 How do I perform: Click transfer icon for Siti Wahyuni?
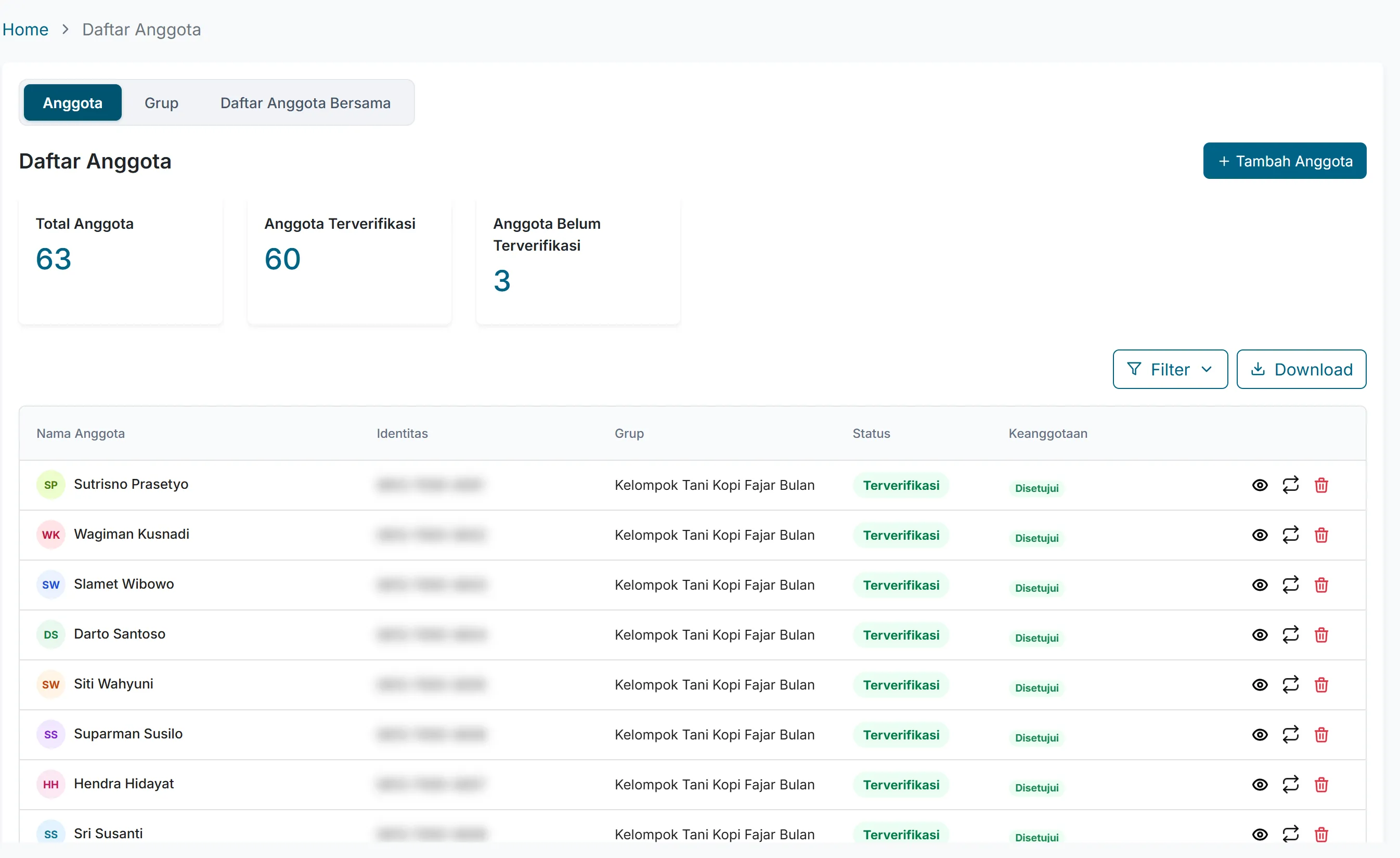point(1290,685)
